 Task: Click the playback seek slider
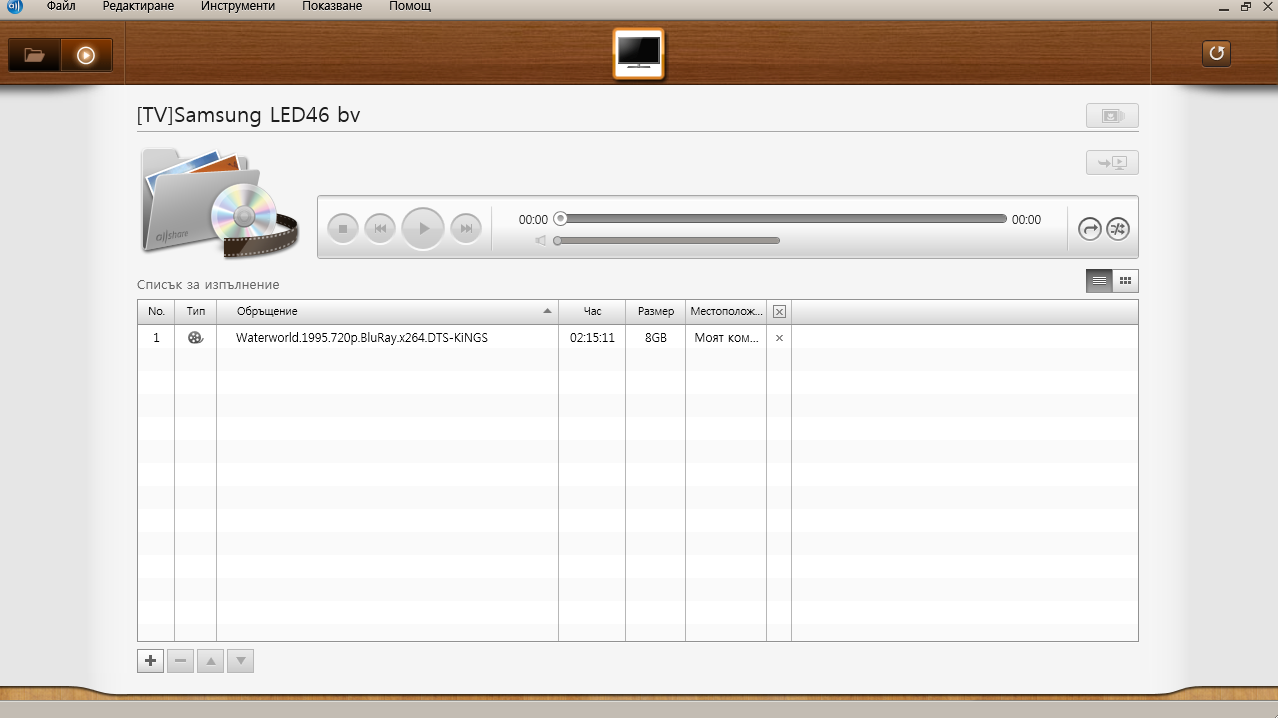[781, 218]
